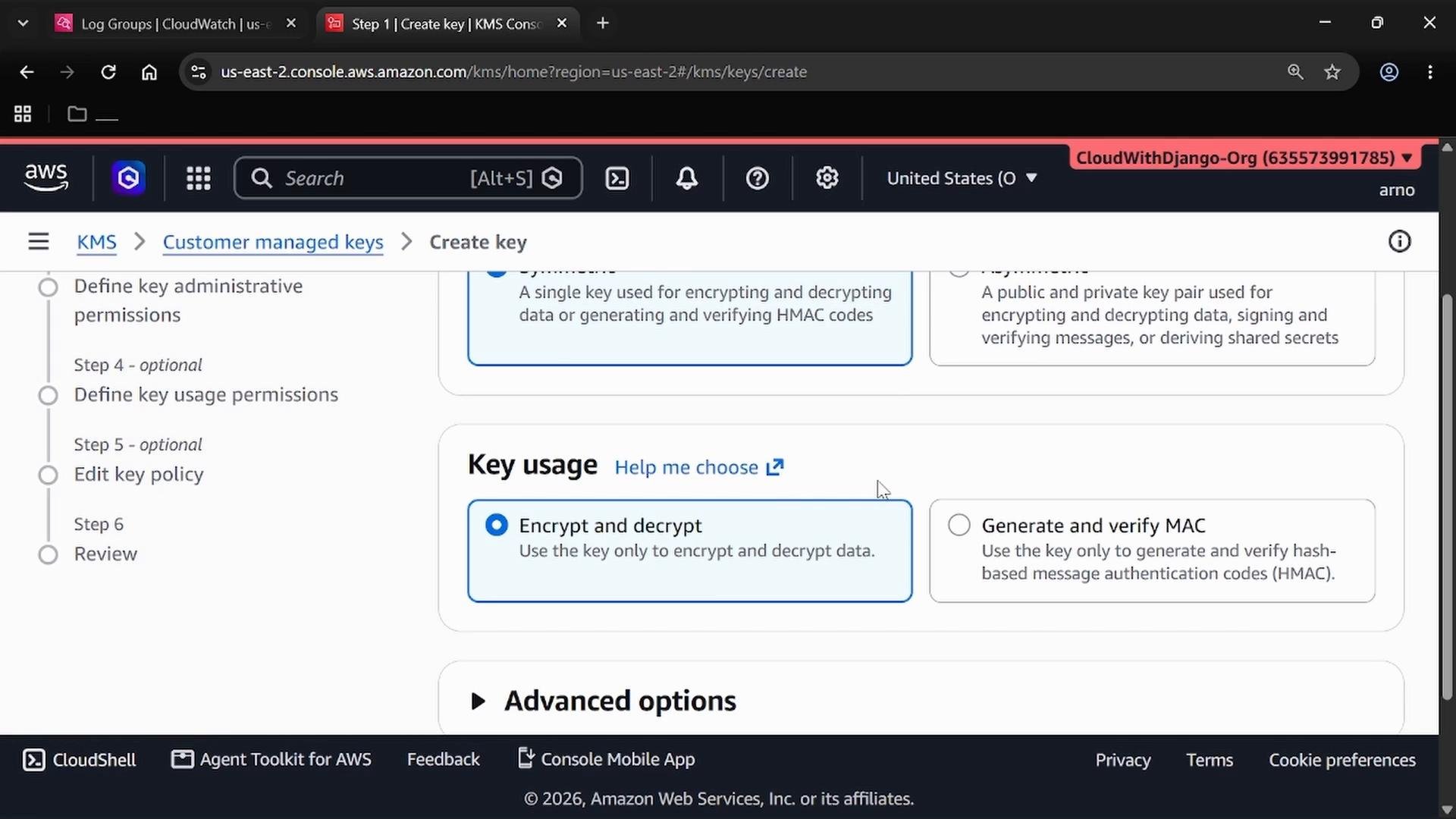Open the Help me choose link
The width and height of the screenshot is (1456, 819).
(698, 467)
